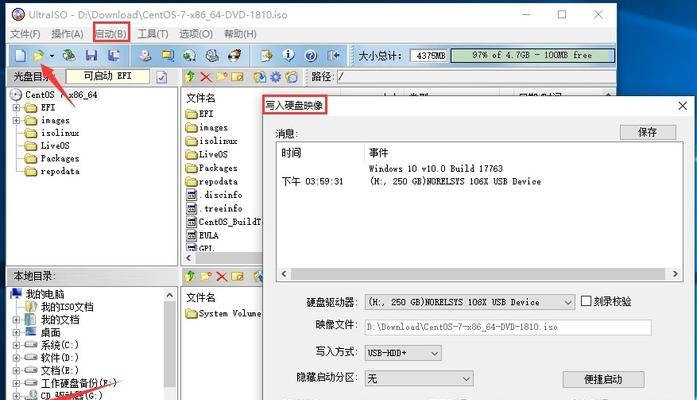Screen dimensions: 697x400
Task: Expand 桌面 in local directory tree
Action: [16, 332]
